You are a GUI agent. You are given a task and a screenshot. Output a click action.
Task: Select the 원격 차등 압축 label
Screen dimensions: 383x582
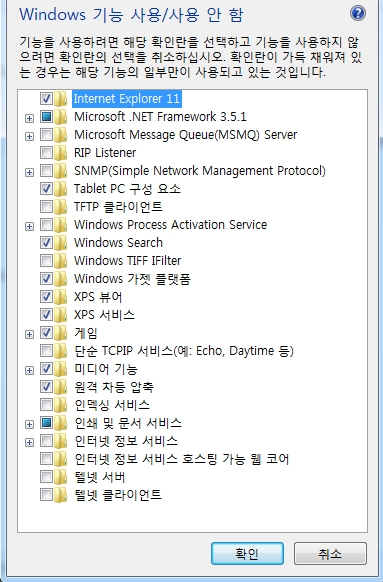pyautogui.click(x=114, y=387)
